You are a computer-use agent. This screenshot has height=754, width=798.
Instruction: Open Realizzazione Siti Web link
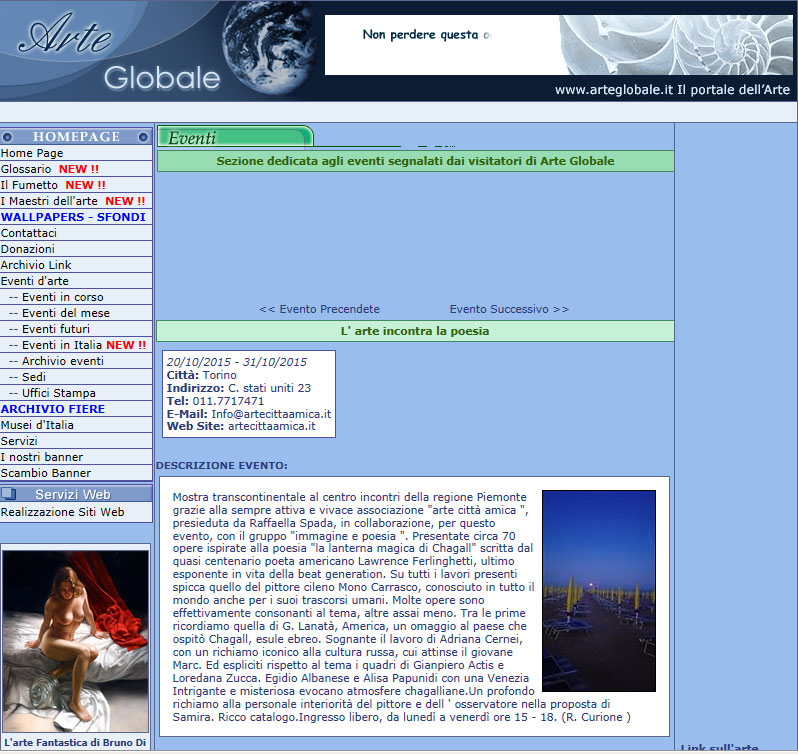[x=63, y=512]
